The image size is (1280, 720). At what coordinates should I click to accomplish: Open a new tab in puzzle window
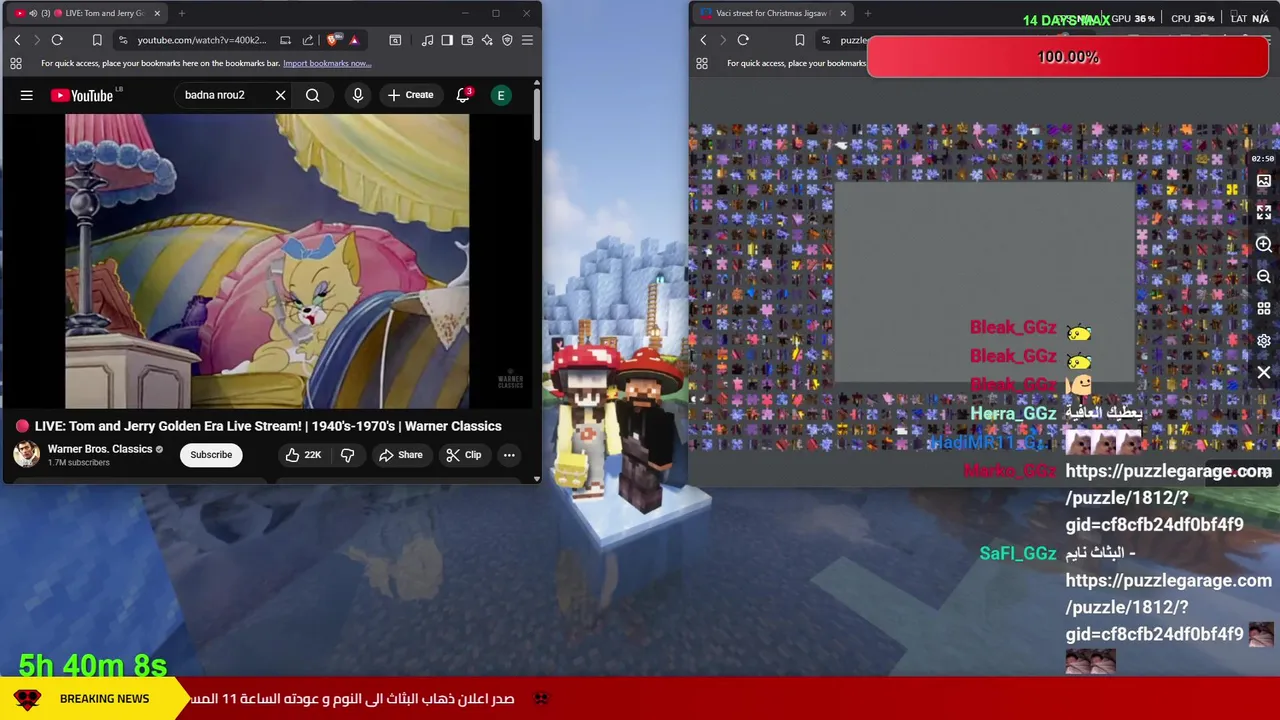867,13
